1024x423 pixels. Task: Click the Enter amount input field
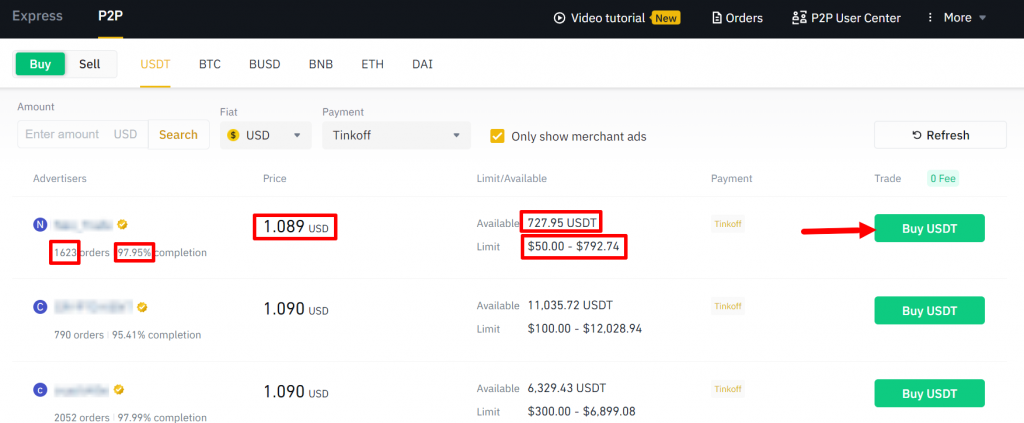click(83, 134)
